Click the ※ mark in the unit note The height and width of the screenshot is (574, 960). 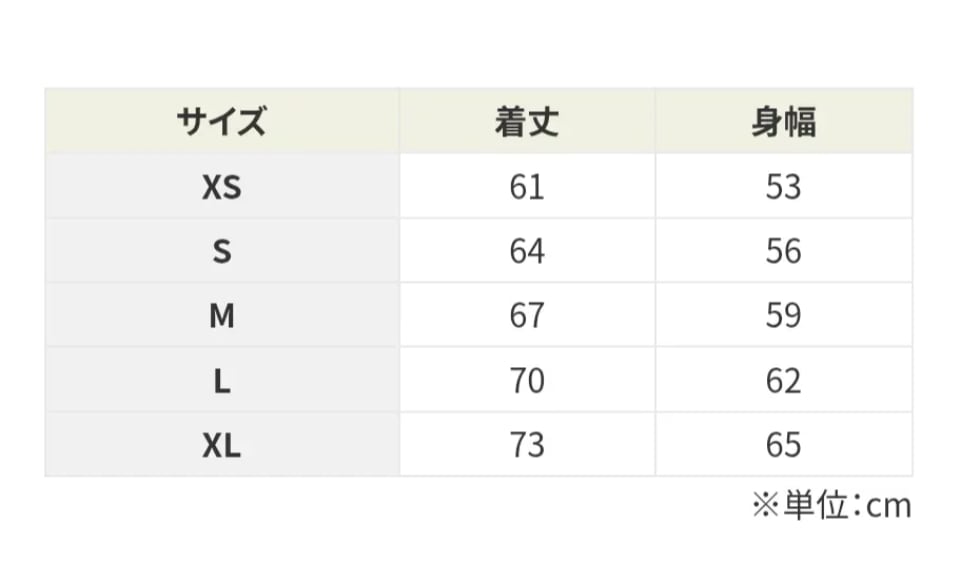(765, 506)
